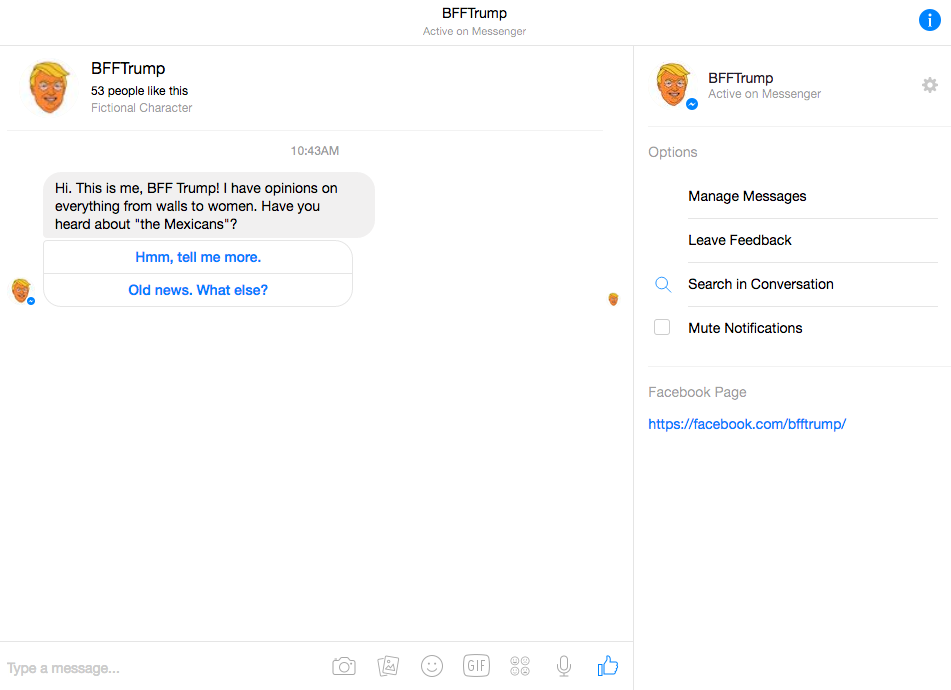Click the BFFTrump title at top
Viewport: 951px width, 690px height.
[474, 13]
